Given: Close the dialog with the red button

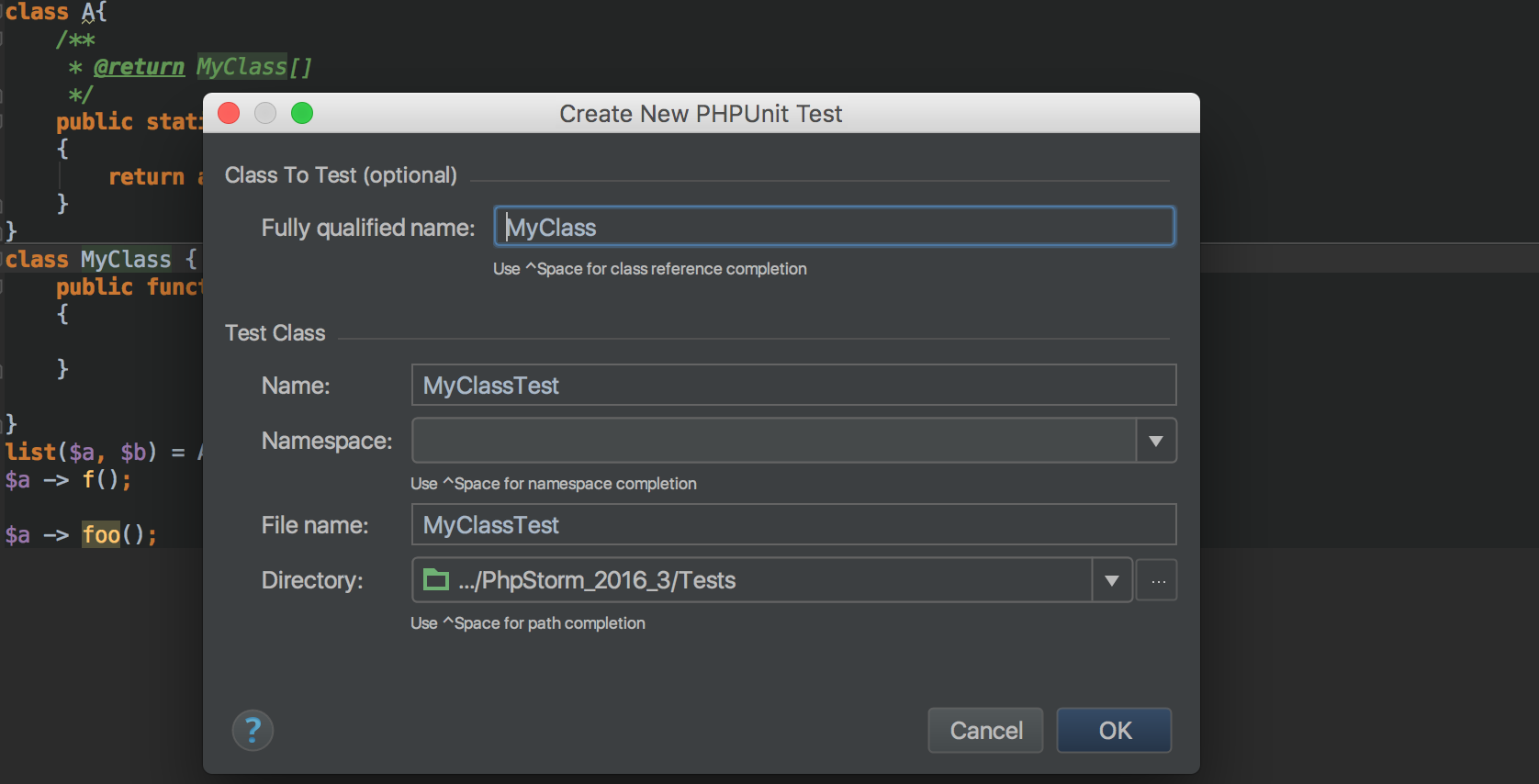Looking at the screenshot, I should [229, 113].
